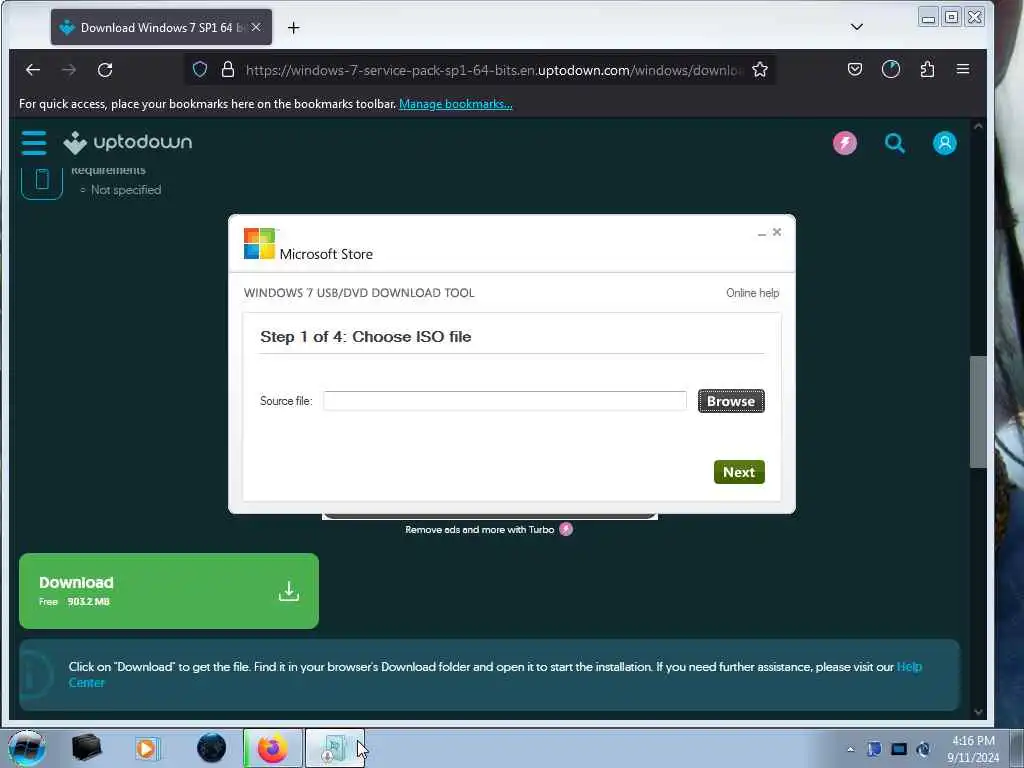
Task: Click the green Download button
Action: tap(169, 591)
